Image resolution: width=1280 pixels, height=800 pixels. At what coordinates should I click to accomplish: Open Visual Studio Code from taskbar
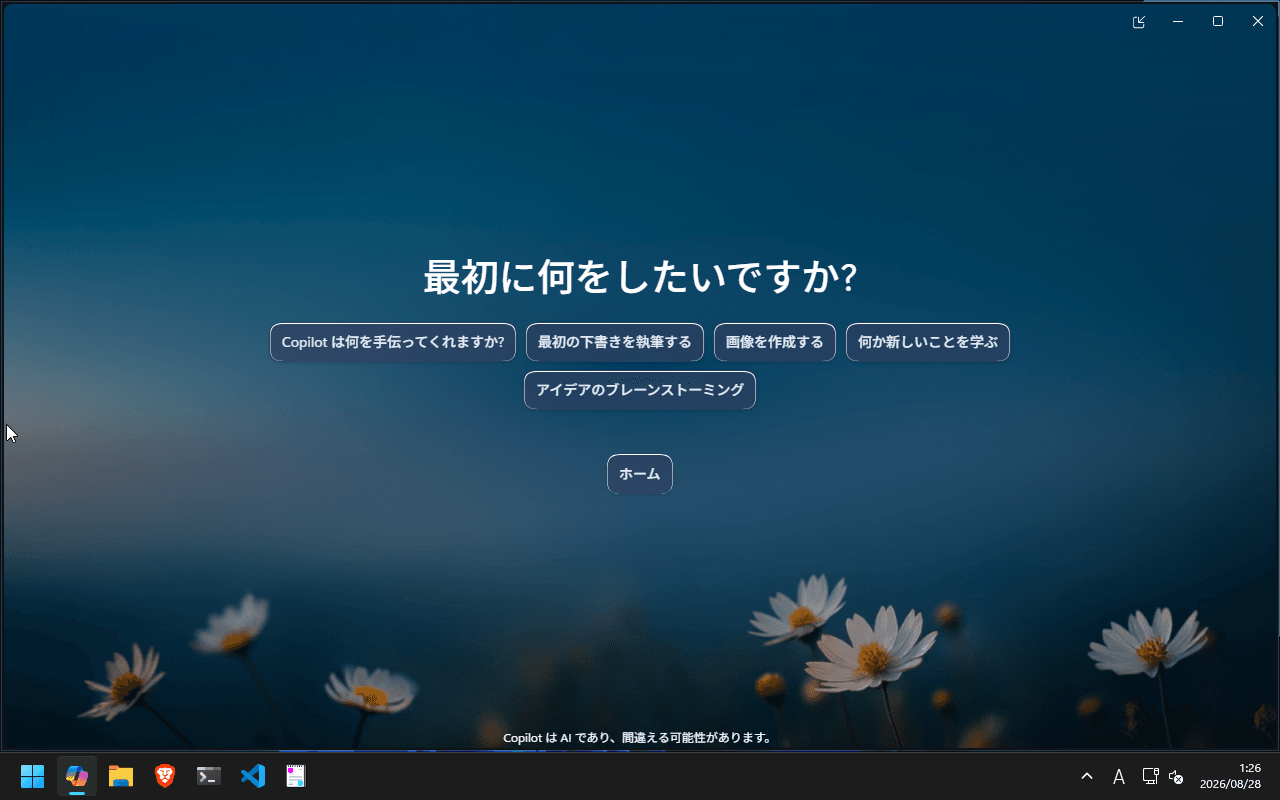(x=253, y=776)
